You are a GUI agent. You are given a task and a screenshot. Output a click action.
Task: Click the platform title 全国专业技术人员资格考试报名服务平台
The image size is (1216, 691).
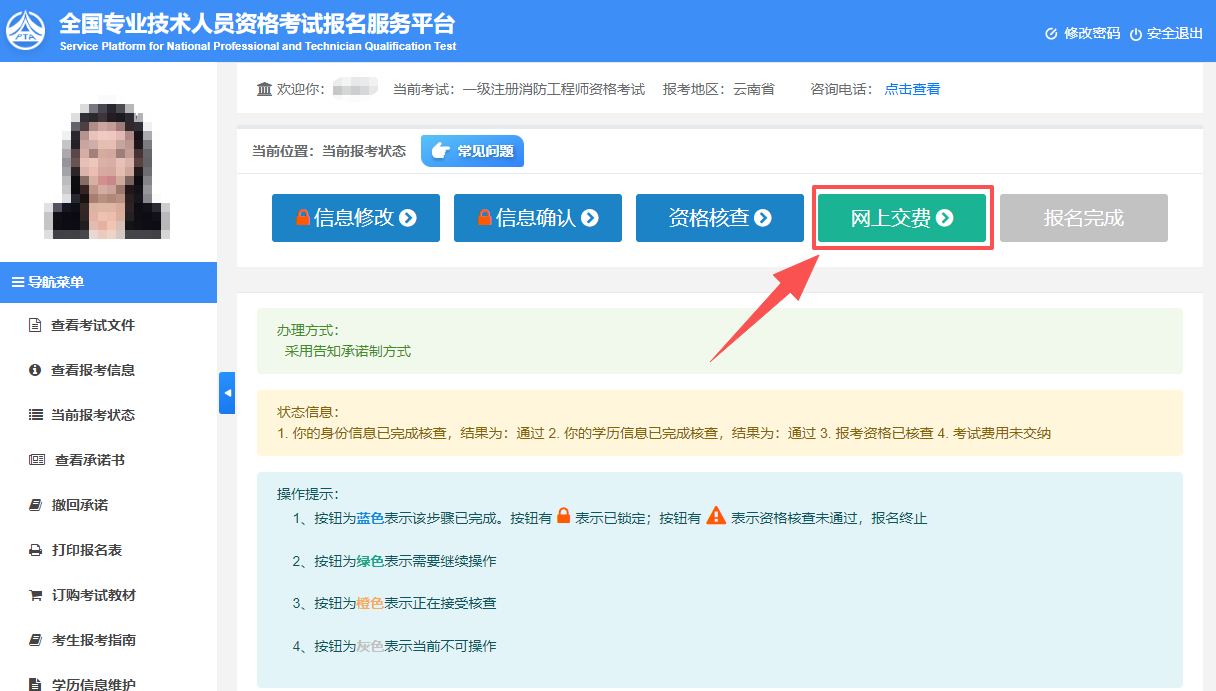tap(257, 23)
